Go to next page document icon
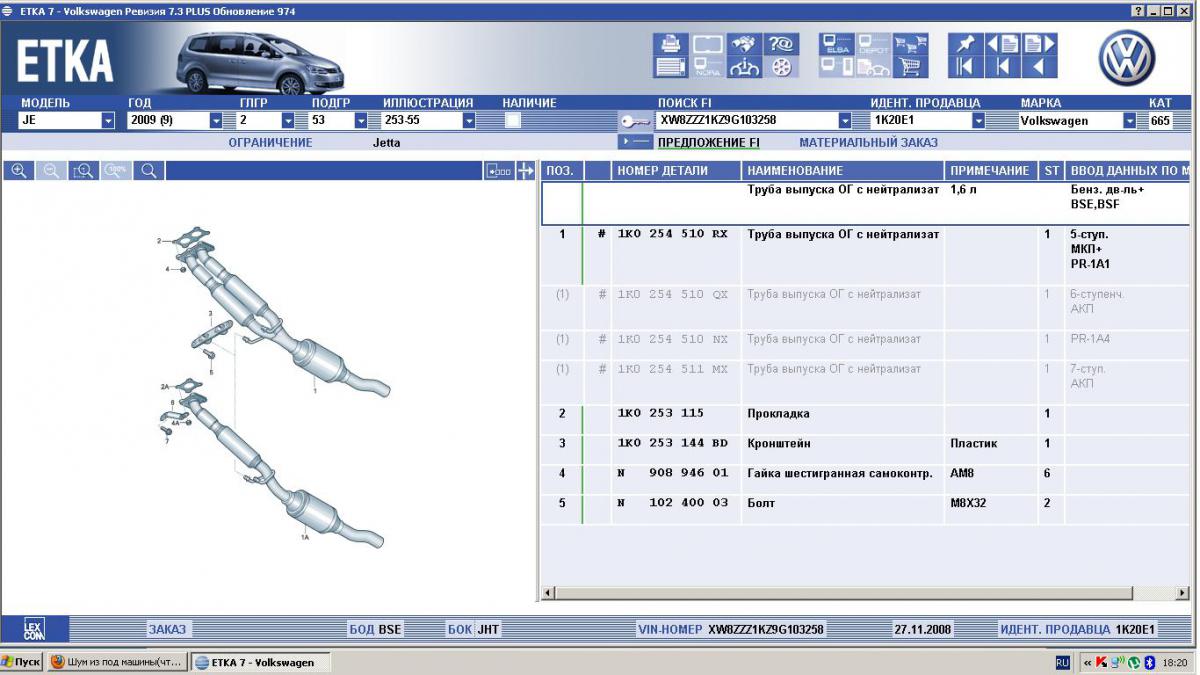1200x675 pixels. [x=1039, y=44]
